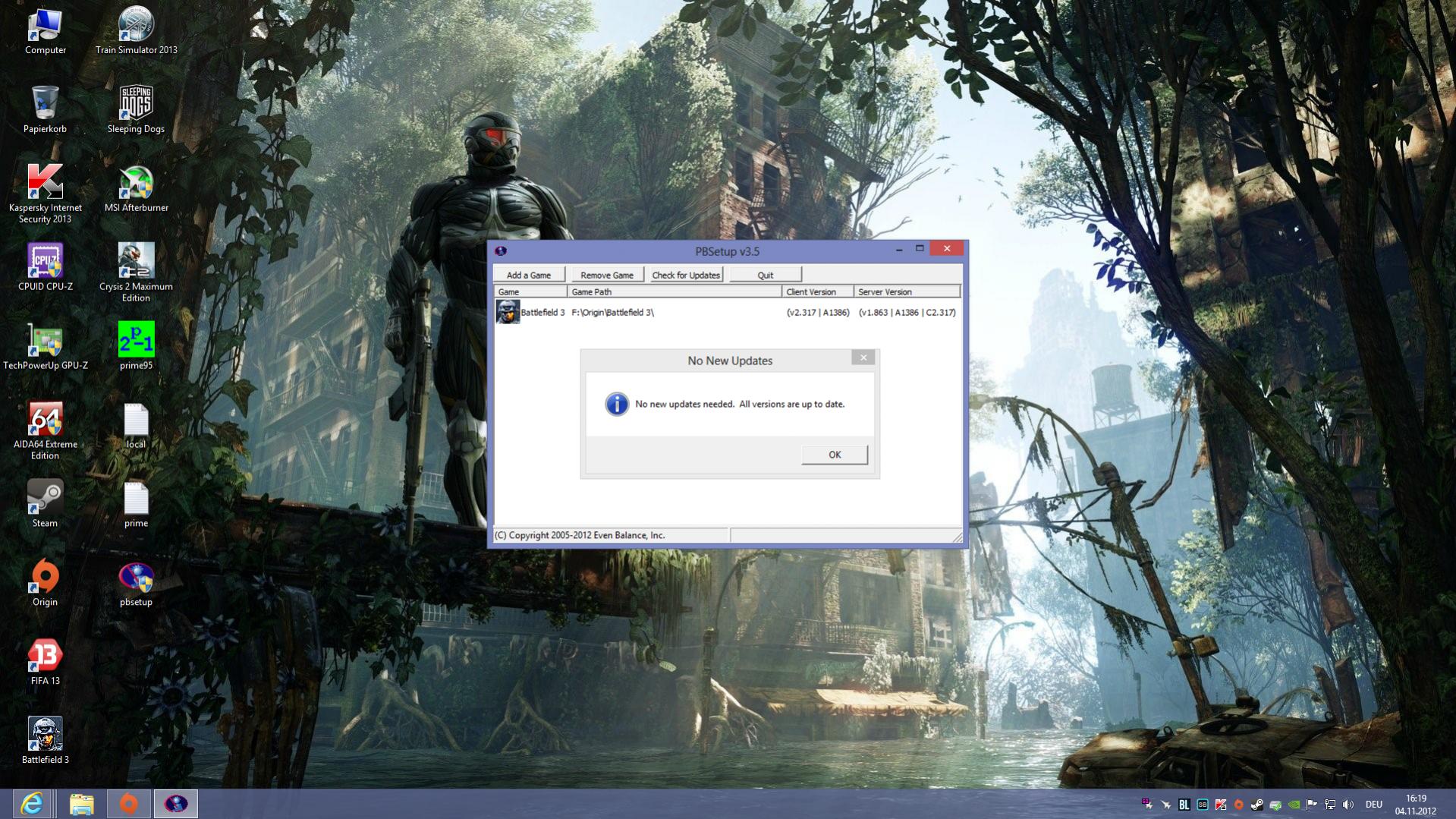Screen dimensions: 1456x819
Task: Select the MSI Afterburner desktop icon
Action: (137, 189)
